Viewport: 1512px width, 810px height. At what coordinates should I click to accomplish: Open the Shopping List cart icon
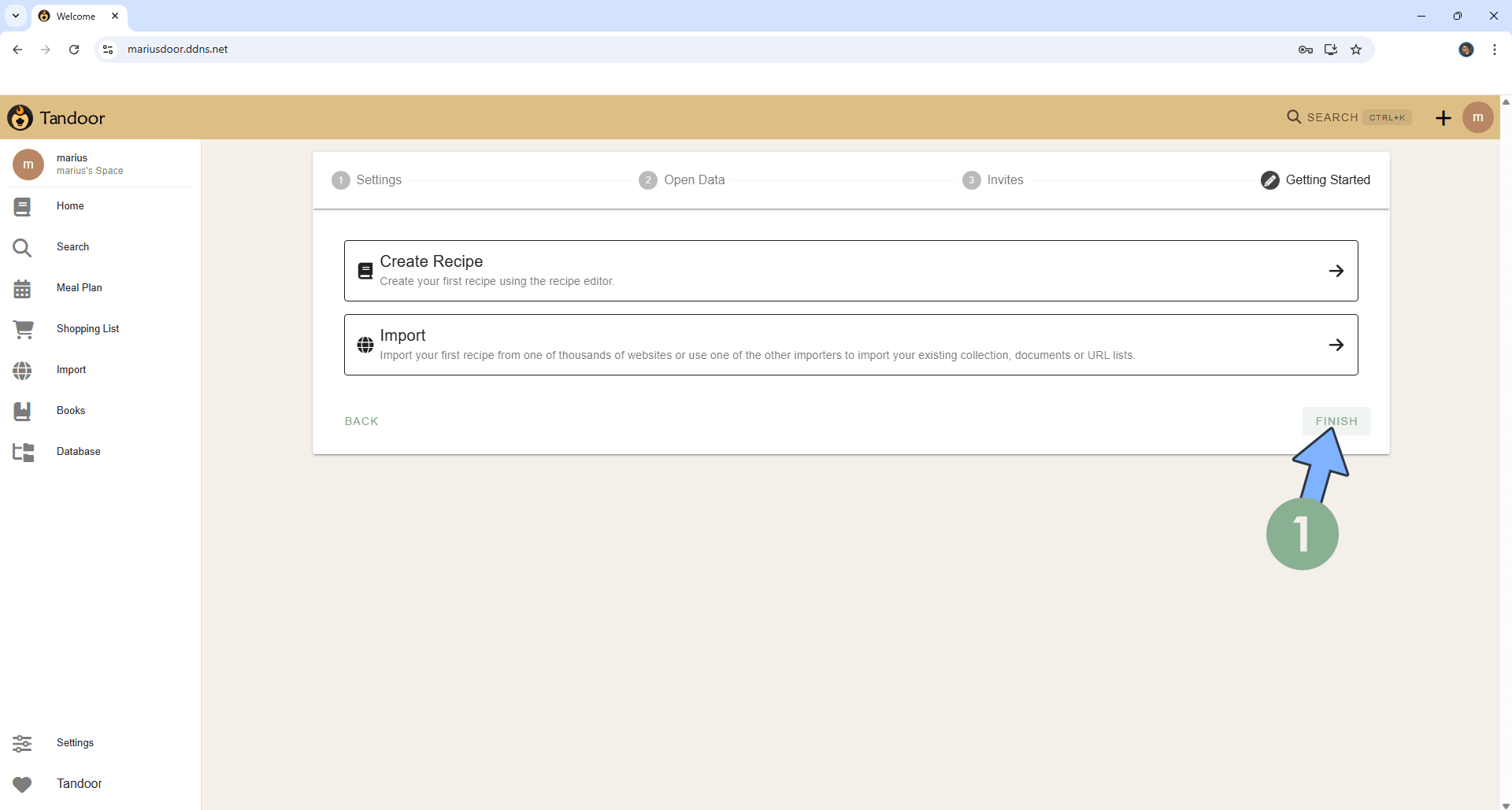(x=23, y=329)
